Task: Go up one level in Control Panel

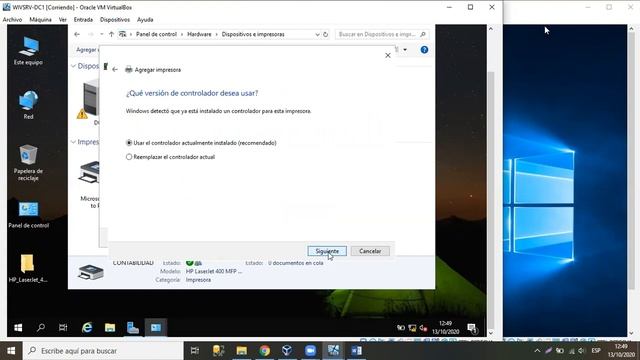Action: 111,35
